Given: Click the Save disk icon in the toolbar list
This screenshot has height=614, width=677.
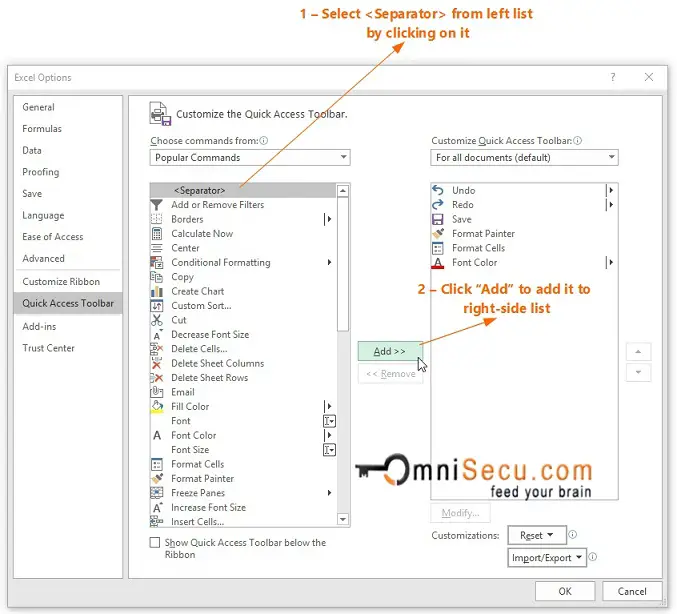Looking at the screenshot, I should coord(438,219).
